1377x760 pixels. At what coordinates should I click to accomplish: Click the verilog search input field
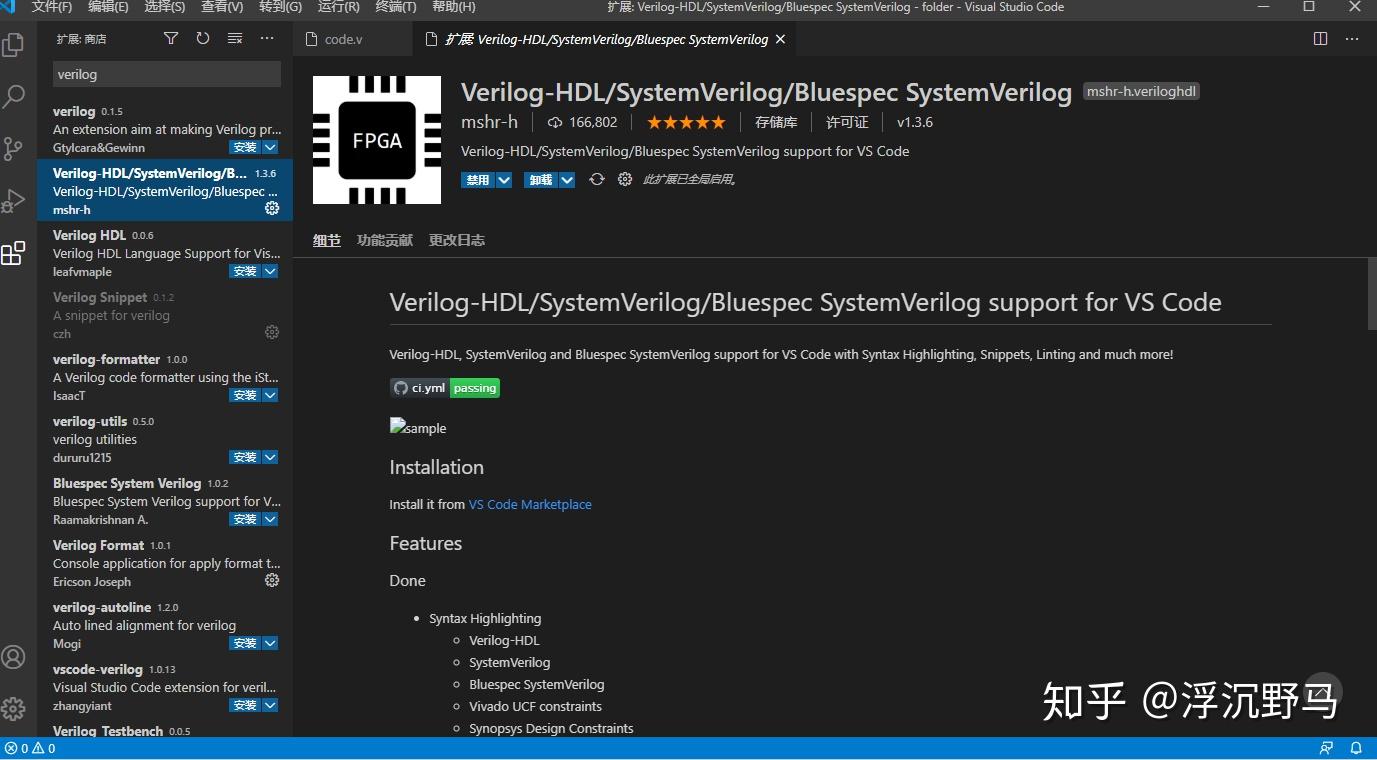pyautogui.click(x=166, y=74)
